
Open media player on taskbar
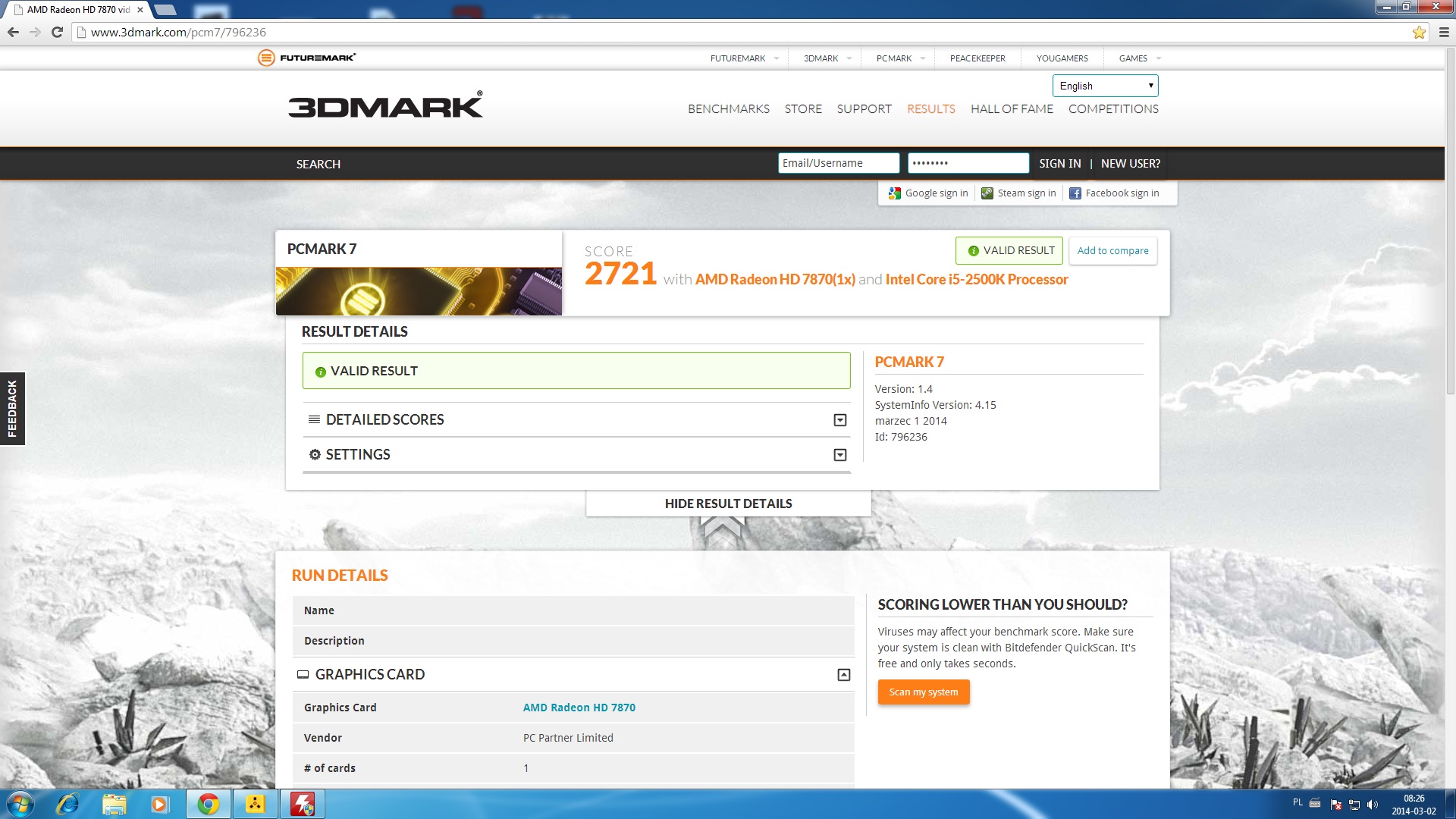(x=159, y=804)
